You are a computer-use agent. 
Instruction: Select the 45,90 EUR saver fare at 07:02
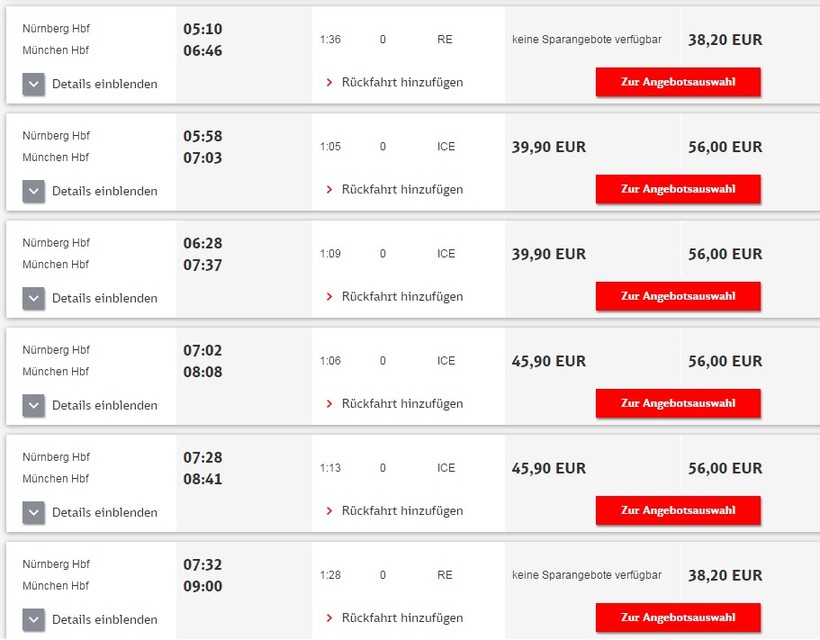click(x=549, y=361)
